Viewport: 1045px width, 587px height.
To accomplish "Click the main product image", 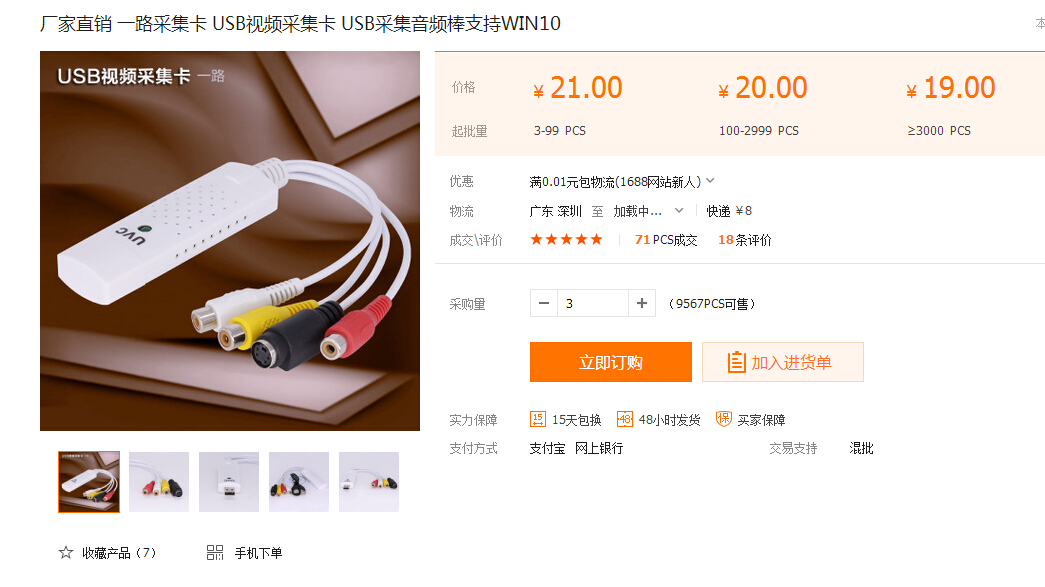I will click(230, 241).
